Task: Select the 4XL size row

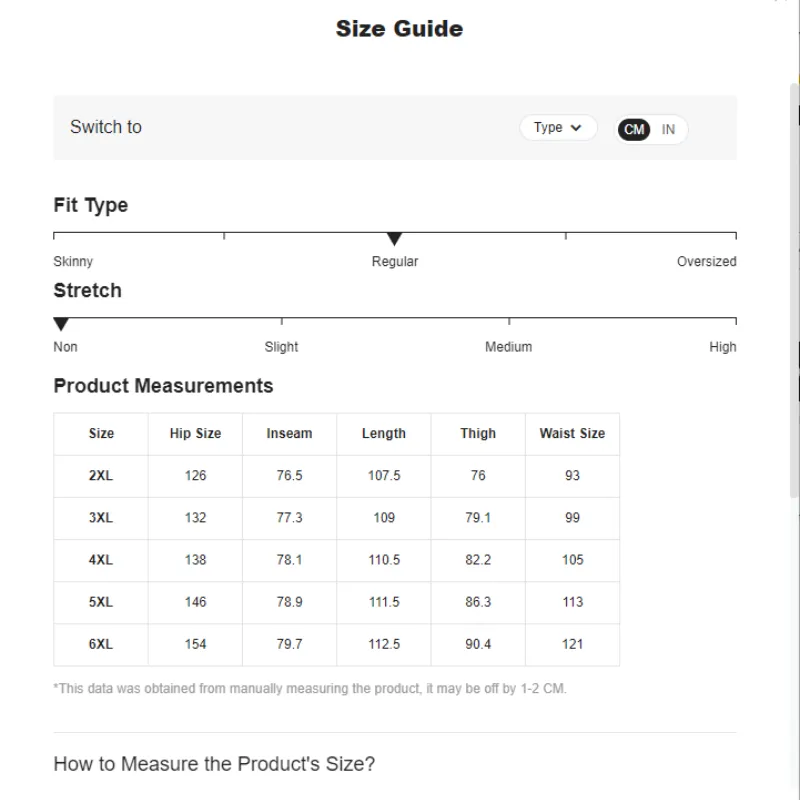Action: pos(101,560)
